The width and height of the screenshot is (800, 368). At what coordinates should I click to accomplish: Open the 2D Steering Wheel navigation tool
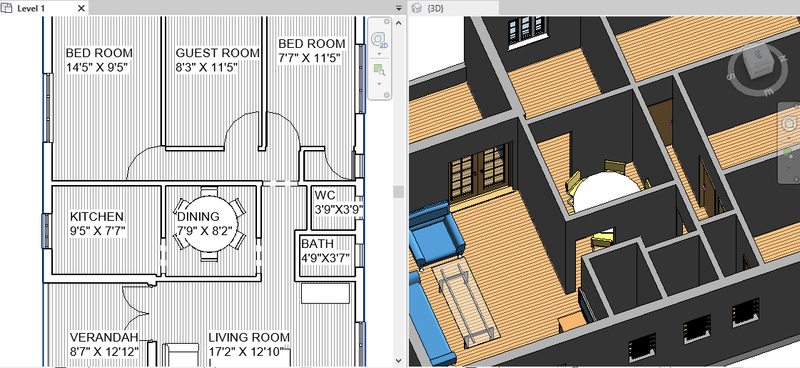[379, 39]
